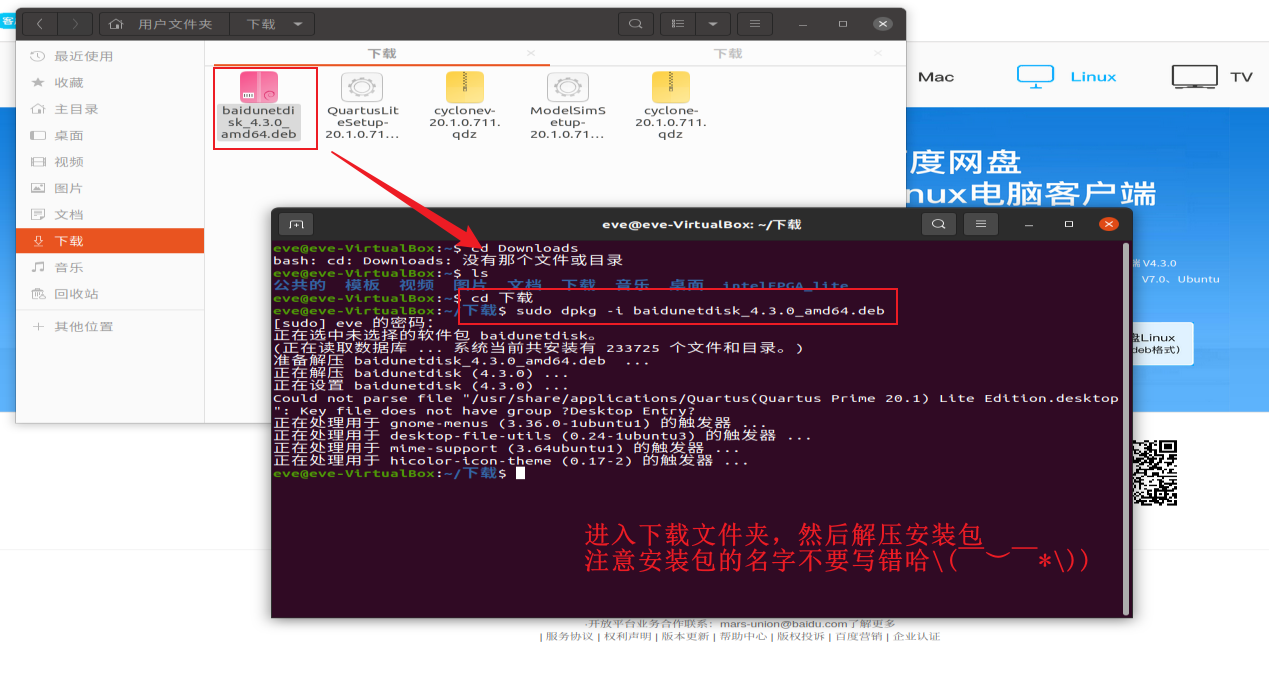This screenshot has height=680, width=1269.
Task: Open 音乐 folder in the sidebar
Action: [x=110, y=268]
